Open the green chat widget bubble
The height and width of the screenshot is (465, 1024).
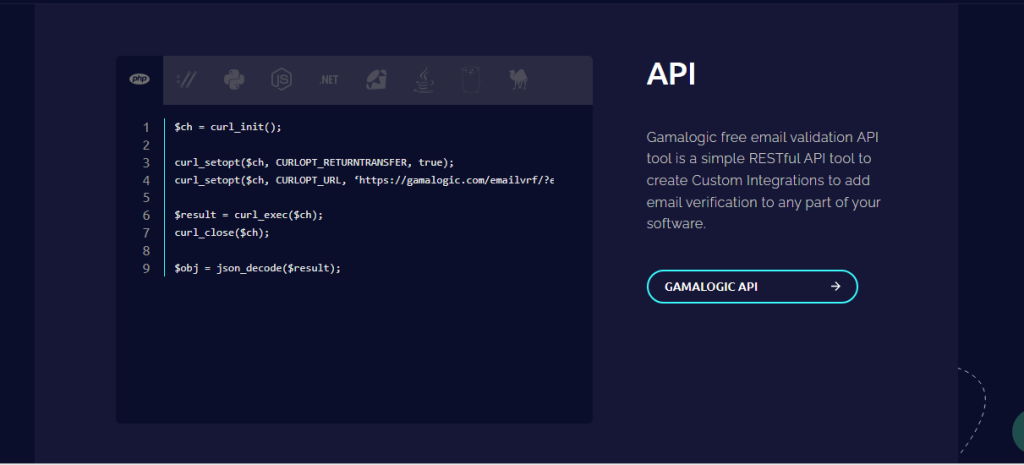click(1018, 430)
